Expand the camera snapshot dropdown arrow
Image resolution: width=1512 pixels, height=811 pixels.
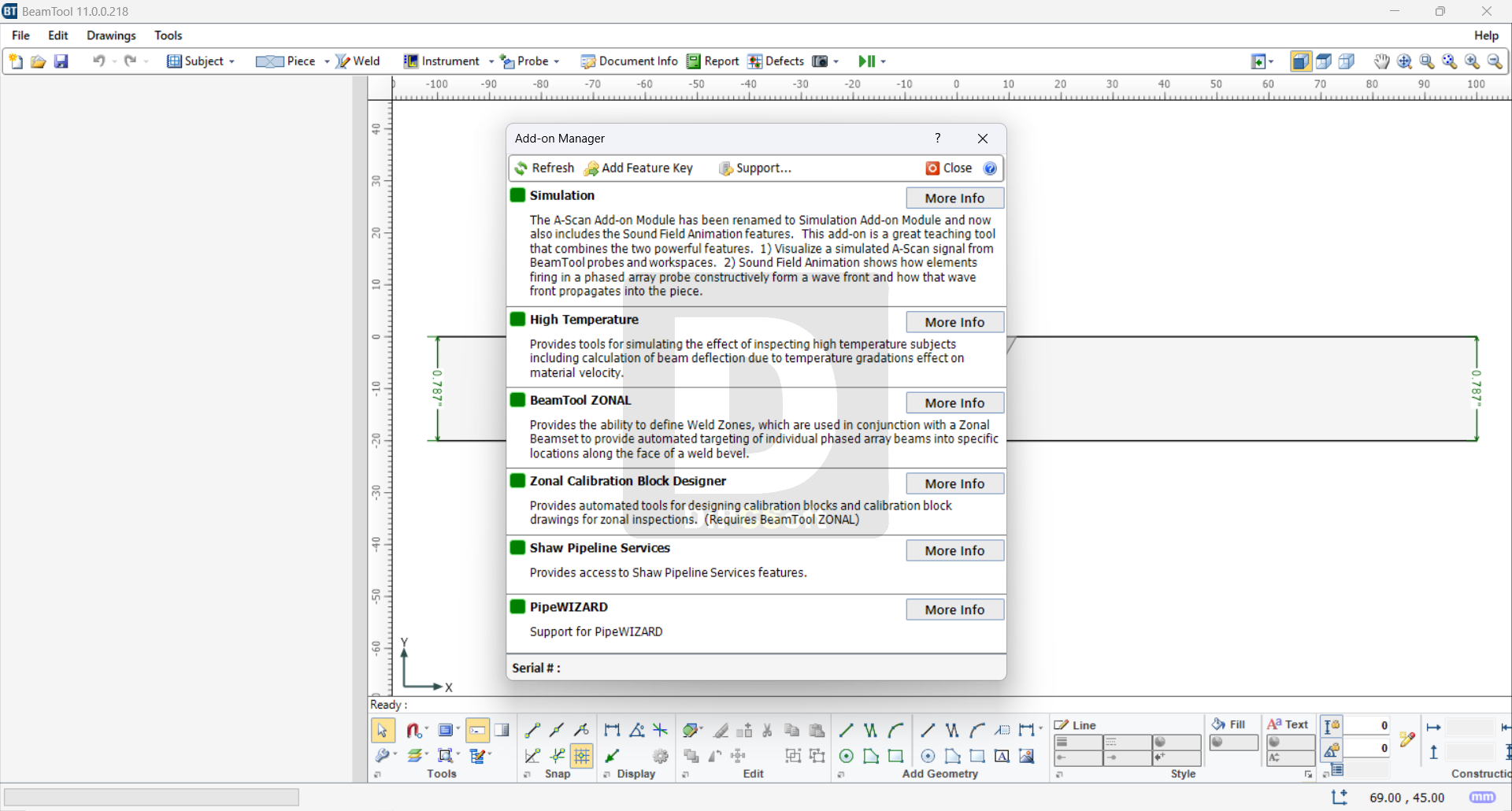point(836,61)
